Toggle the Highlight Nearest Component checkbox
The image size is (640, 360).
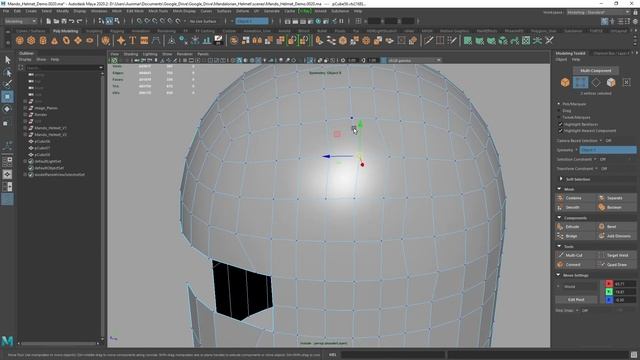(560, 131)
